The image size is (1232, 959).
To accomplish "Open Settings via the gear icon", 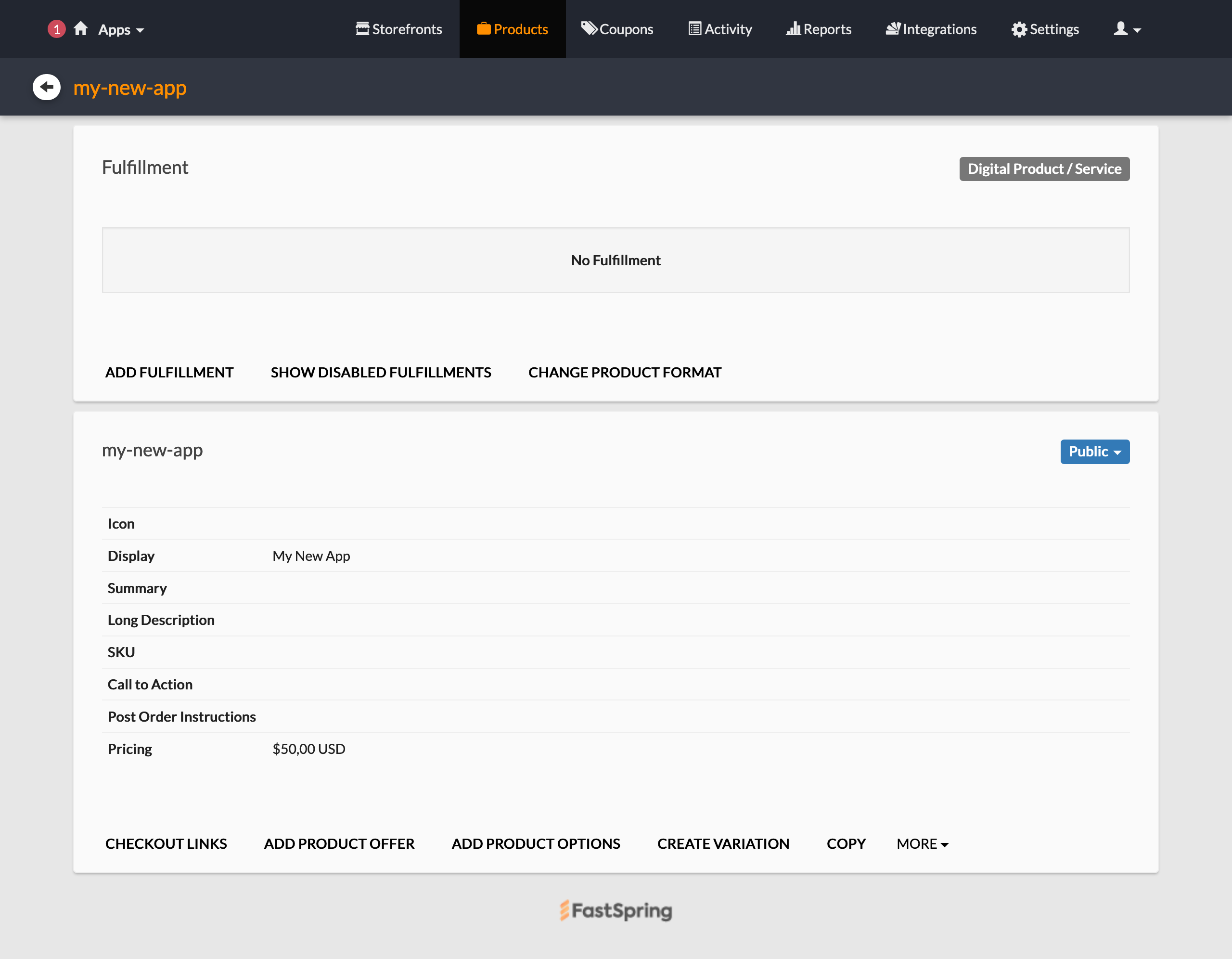I will [x=1019, y=29].
